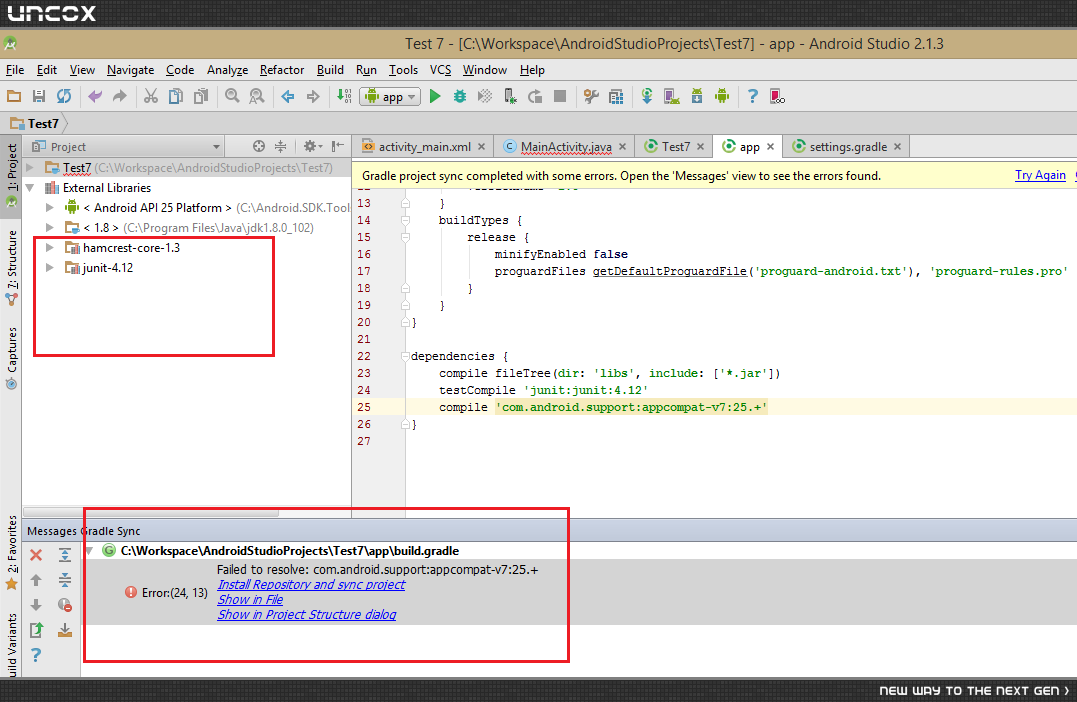Screen dimensions: 1077x702
Task: Click Install Repository and sync project link
Action: click(x=311, y=585)
